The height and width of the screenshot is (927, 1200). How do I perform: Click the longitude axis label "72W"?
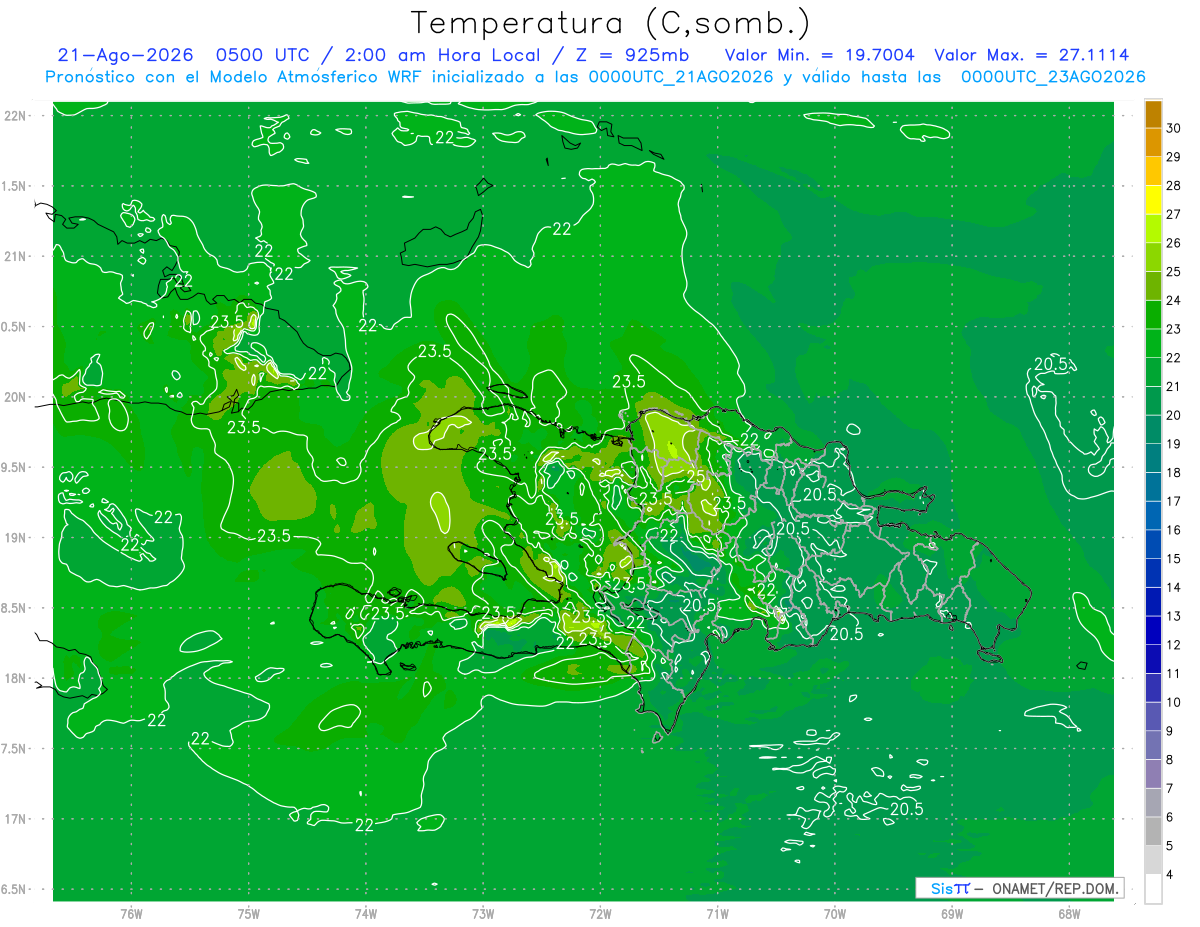600,913
